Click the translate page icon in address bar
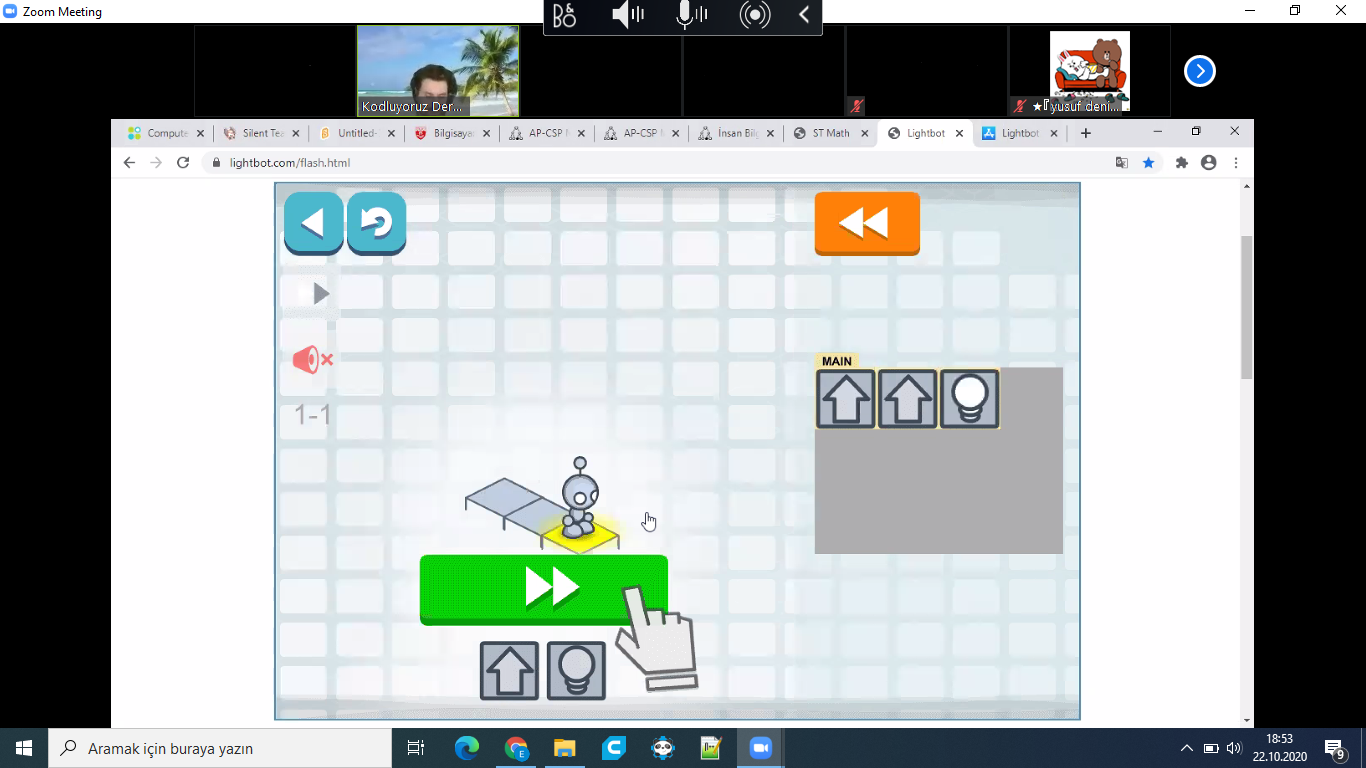The width and height of the screenshot is (1366, 768). (x=1122, y=162)
